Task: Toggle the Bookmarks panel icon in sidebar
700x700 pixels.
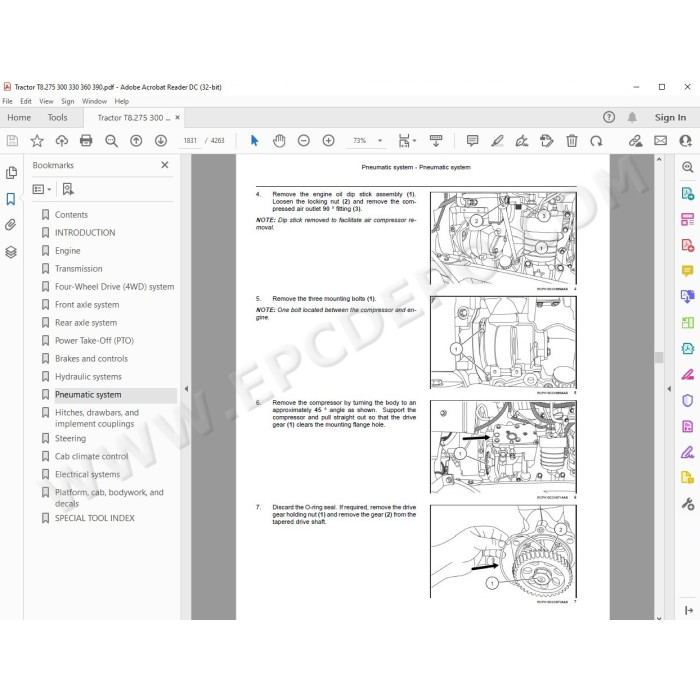Action: coord(11,199)
